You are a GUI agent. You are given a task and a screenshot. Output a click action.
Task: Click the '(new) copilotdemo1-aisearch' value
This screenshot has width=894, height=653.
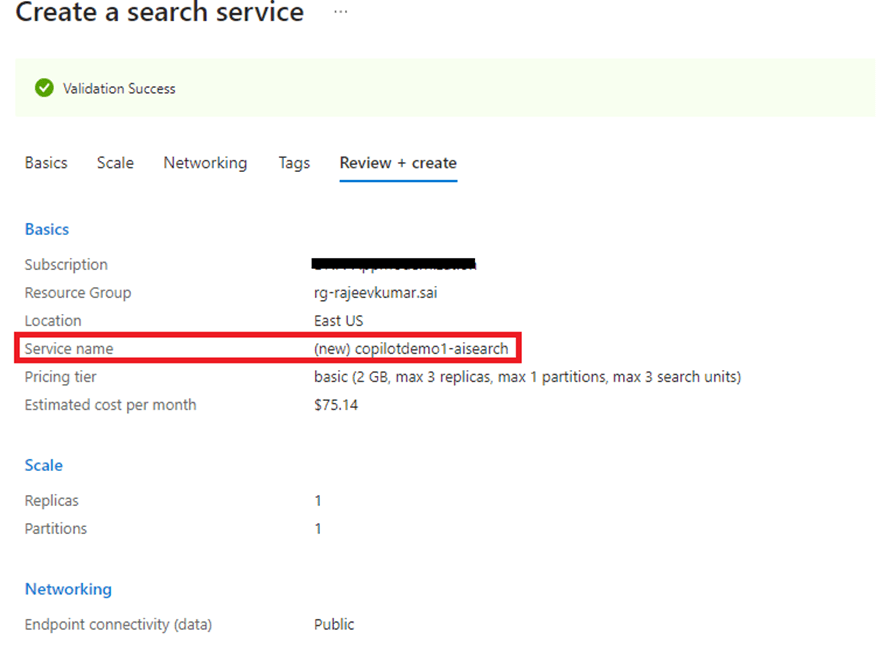pos(411,348)
